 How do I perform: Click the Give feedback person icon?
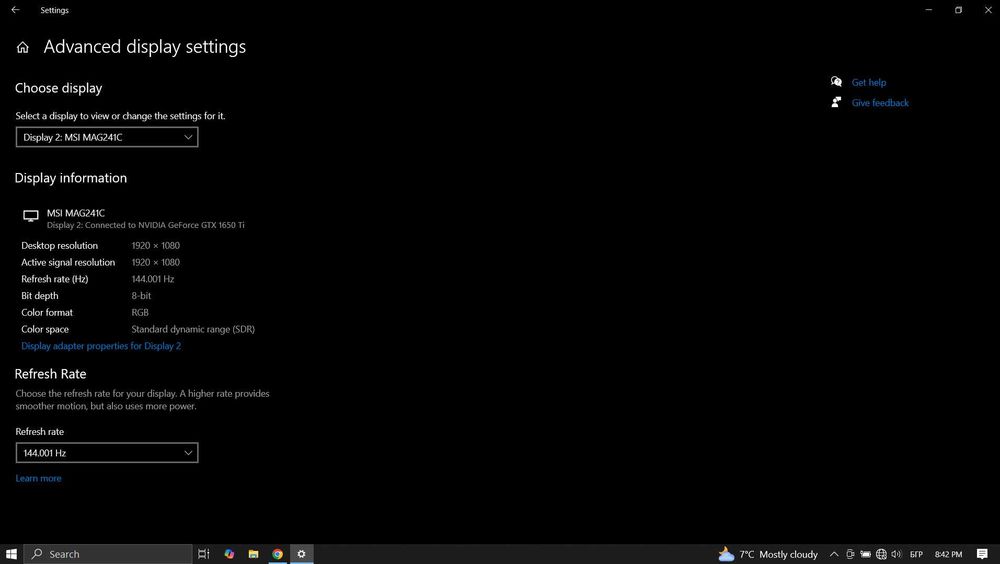(836, 102)
